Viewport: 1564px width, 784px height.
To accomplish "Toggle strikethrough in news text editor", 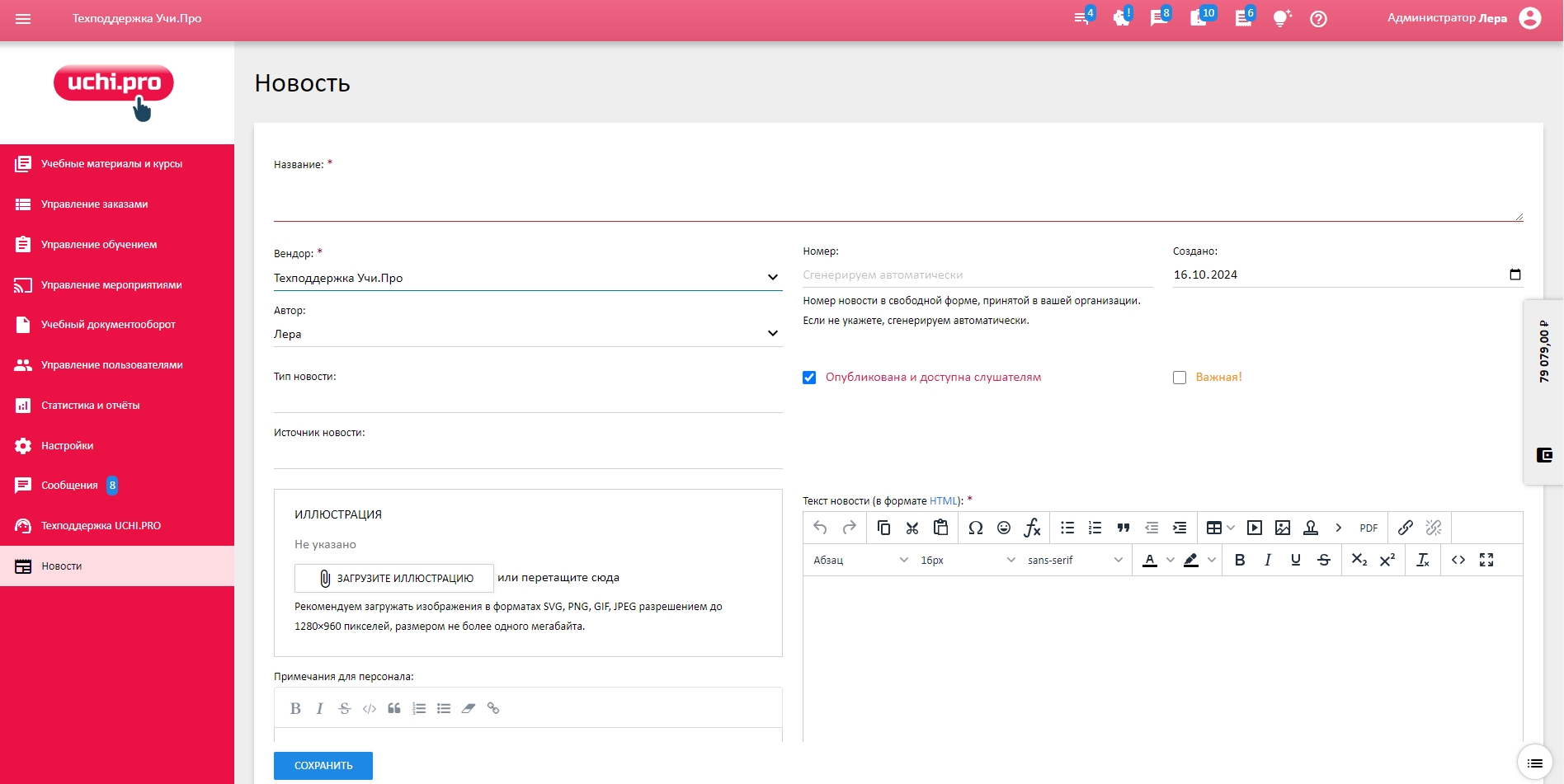I will click(1324, 560).
